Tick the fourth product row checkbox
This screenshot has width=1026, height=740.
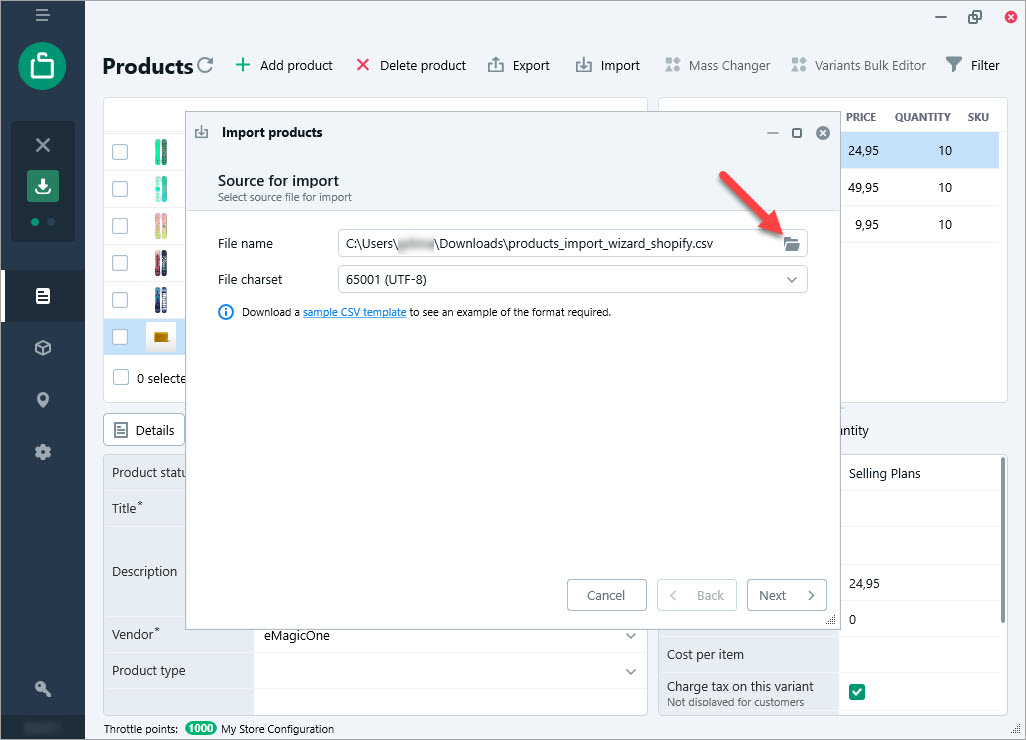click(120, 263)
